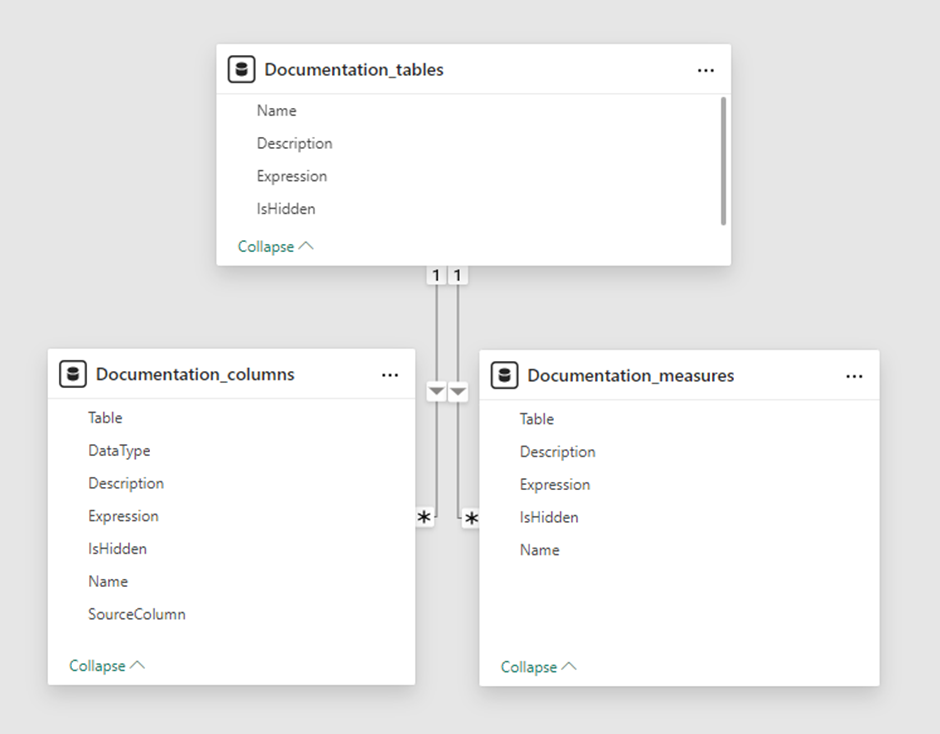Click the Documentation_tables table database icon
Screen dimensions: 940x734
click(x=241, y=70)
